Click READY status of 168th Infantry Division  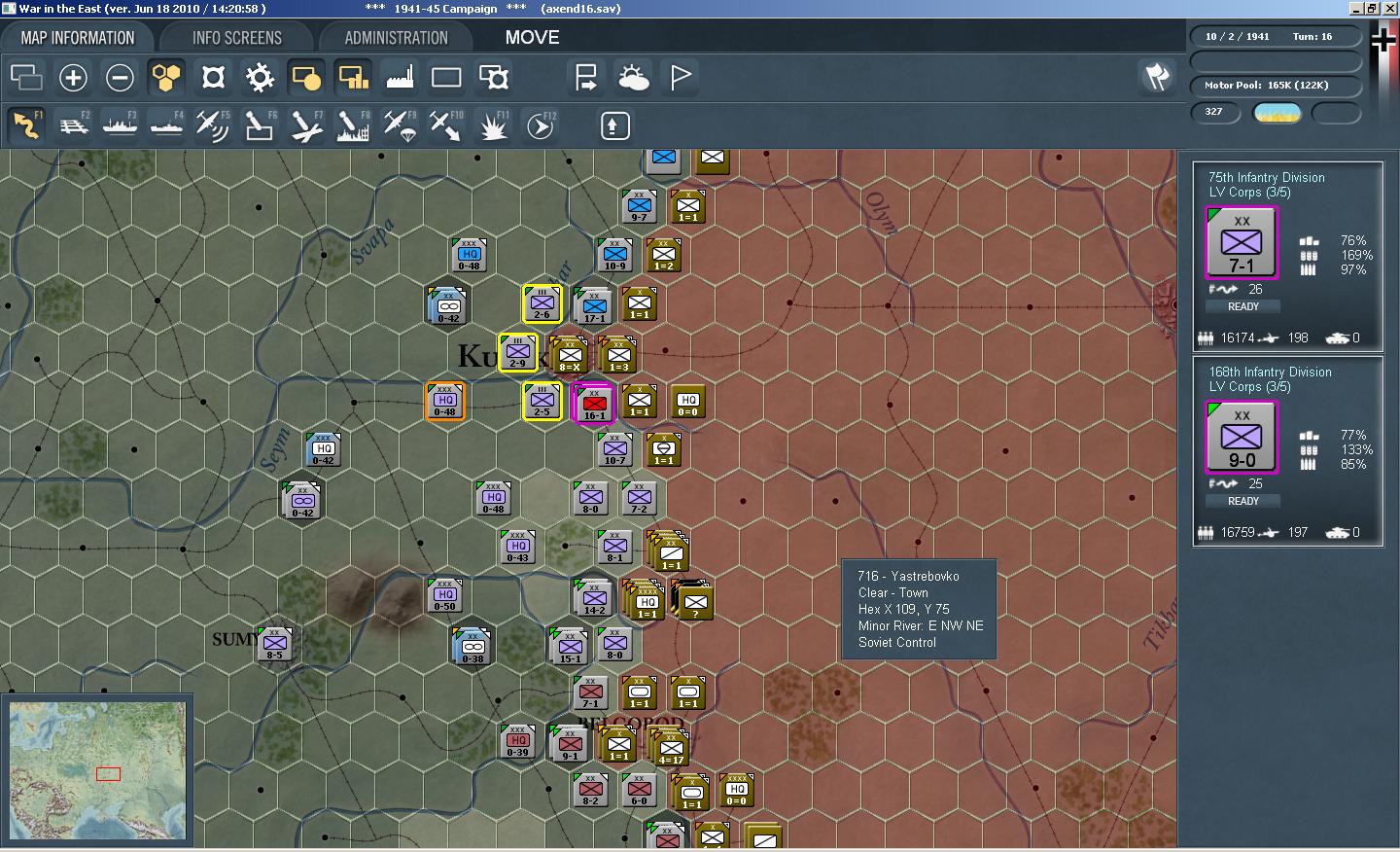click(x=1243, y=501)
